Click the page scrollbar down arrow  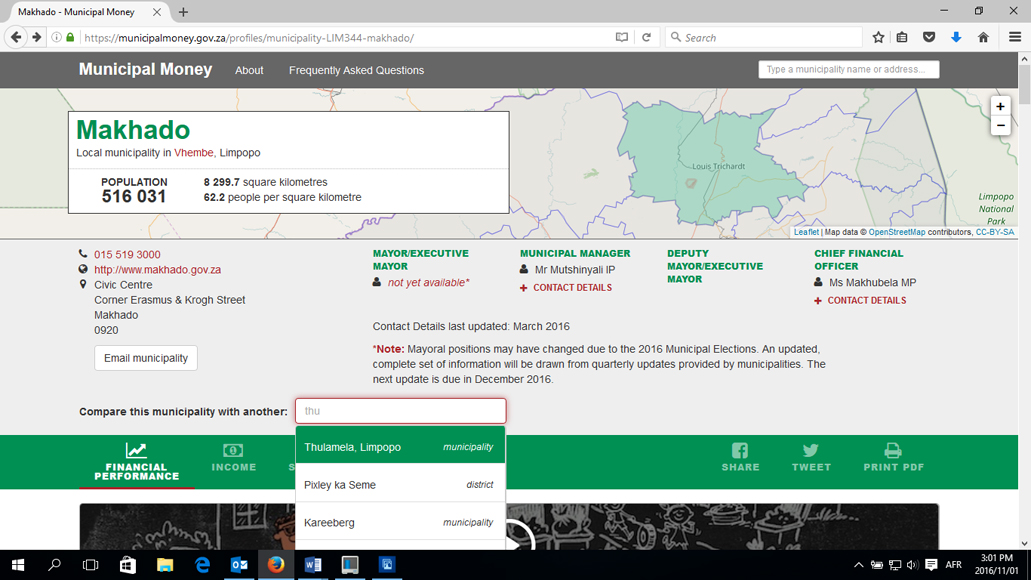[1024, 543]
